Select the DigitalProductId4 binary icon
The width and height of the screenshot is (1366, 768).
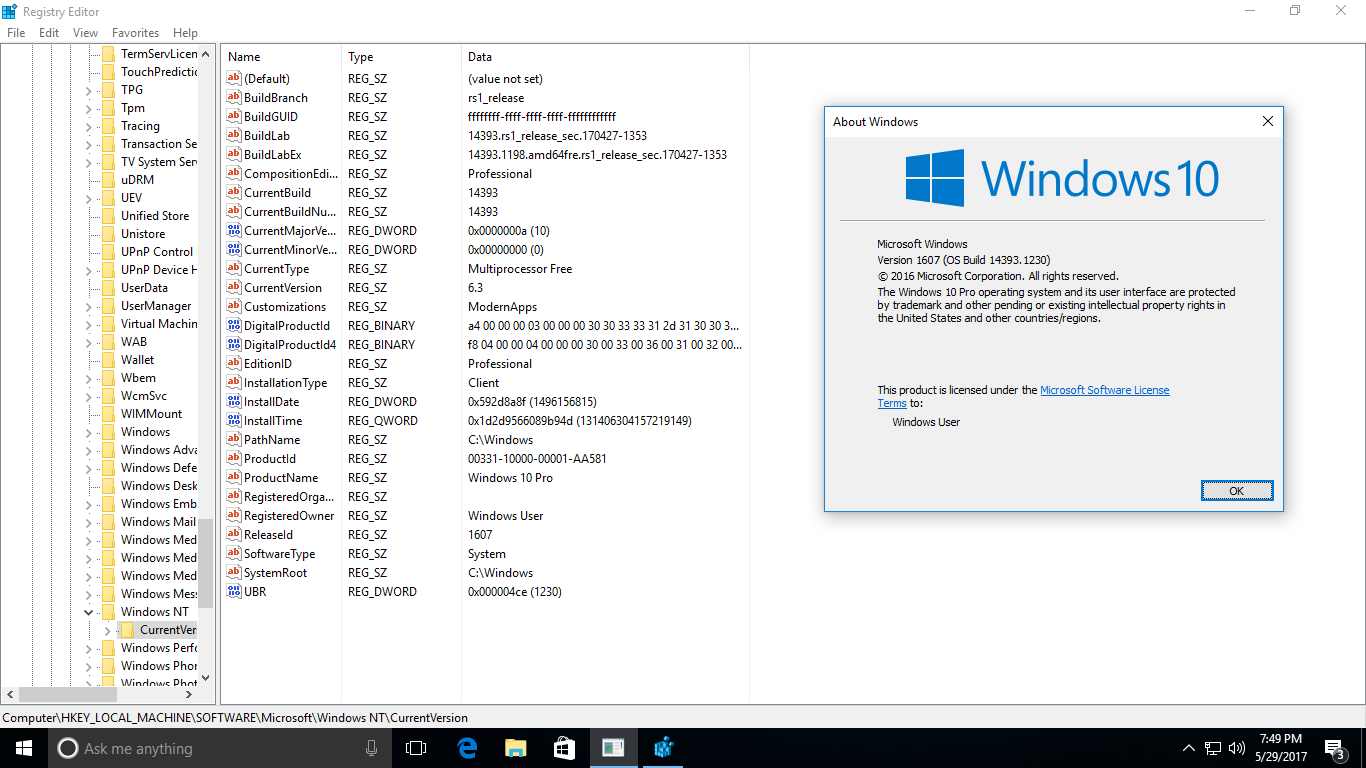click(234, 345)
